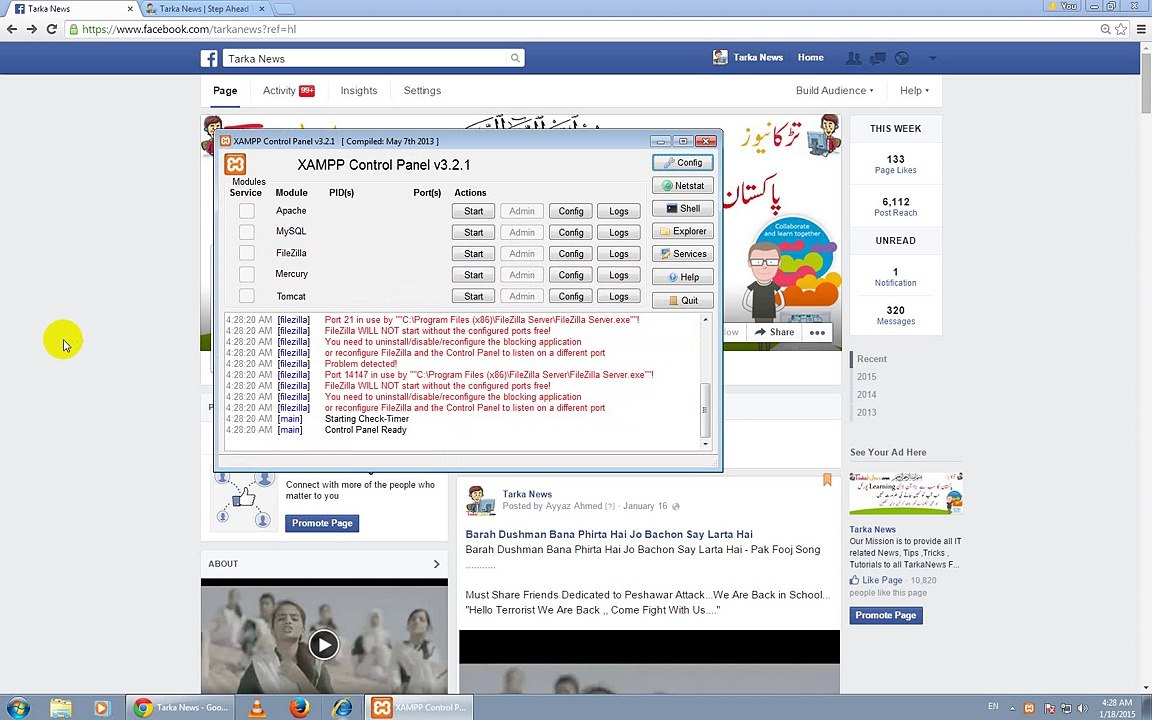Image resolution: width=1152 pixels, height=720 pixels.
Task: Expand the ABOUT section chevron
Action: coord(436,564)
